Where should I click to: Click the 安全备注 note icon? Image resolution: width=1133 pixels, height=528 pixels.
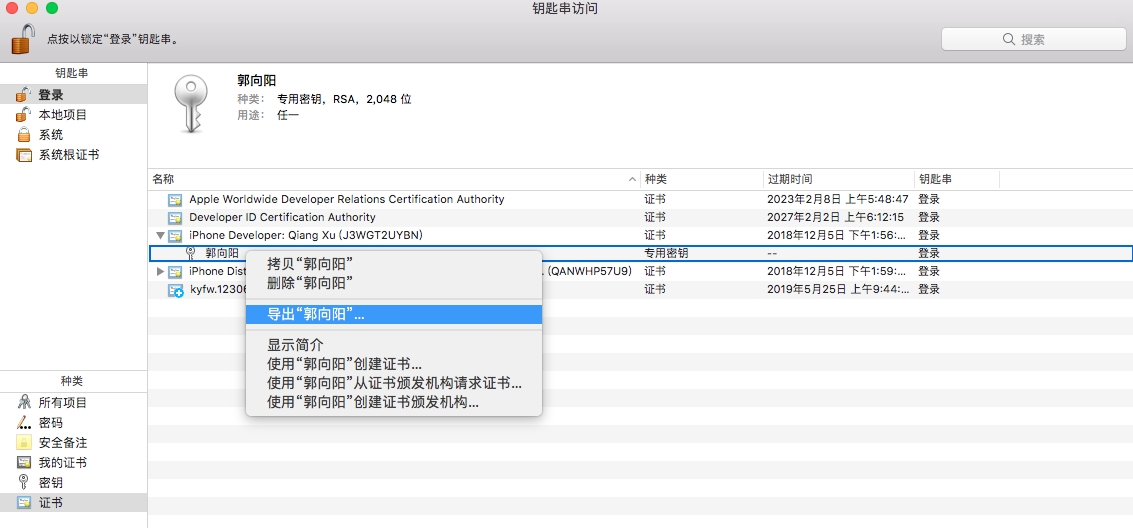pos(24,443)
